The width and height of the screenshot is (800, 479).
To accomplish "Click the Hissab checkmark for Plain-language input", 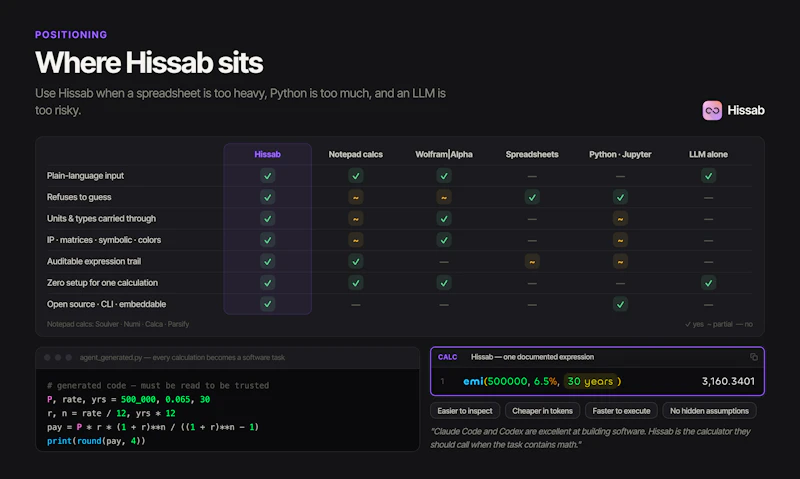I will (x=267, y=175).
